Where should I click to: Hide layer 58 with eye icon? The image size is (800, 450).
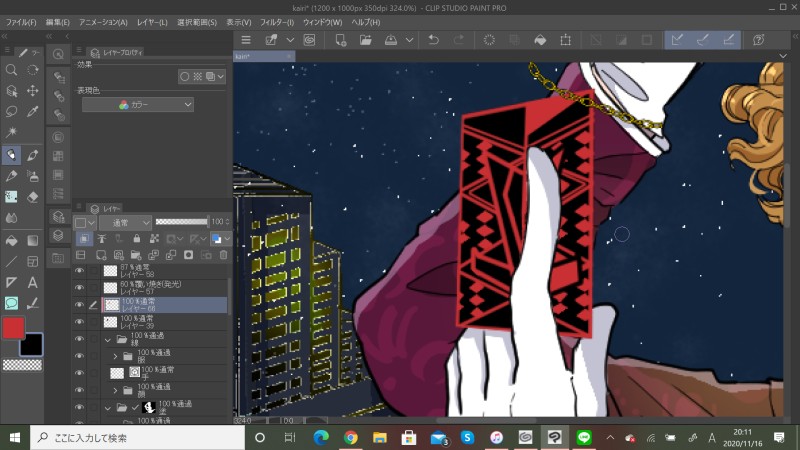[79, 271]
